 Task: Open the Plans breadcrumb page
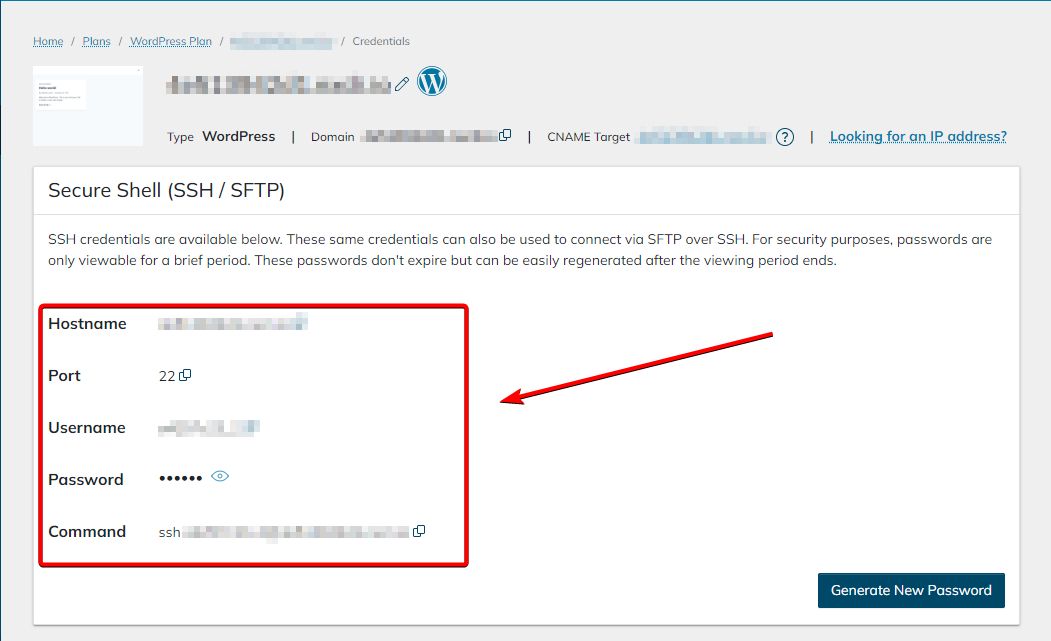[x=96, y=41]
